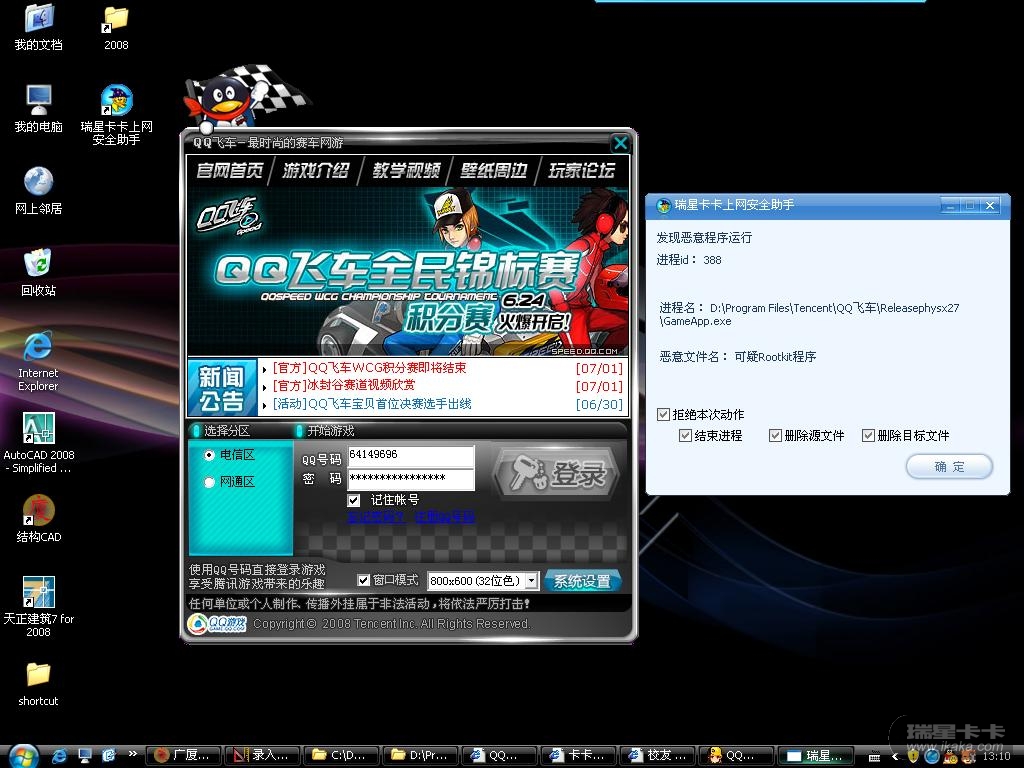Close the QQ飞车 launcher window
This screenshot has height=768, width=1024.
point(620,142)
